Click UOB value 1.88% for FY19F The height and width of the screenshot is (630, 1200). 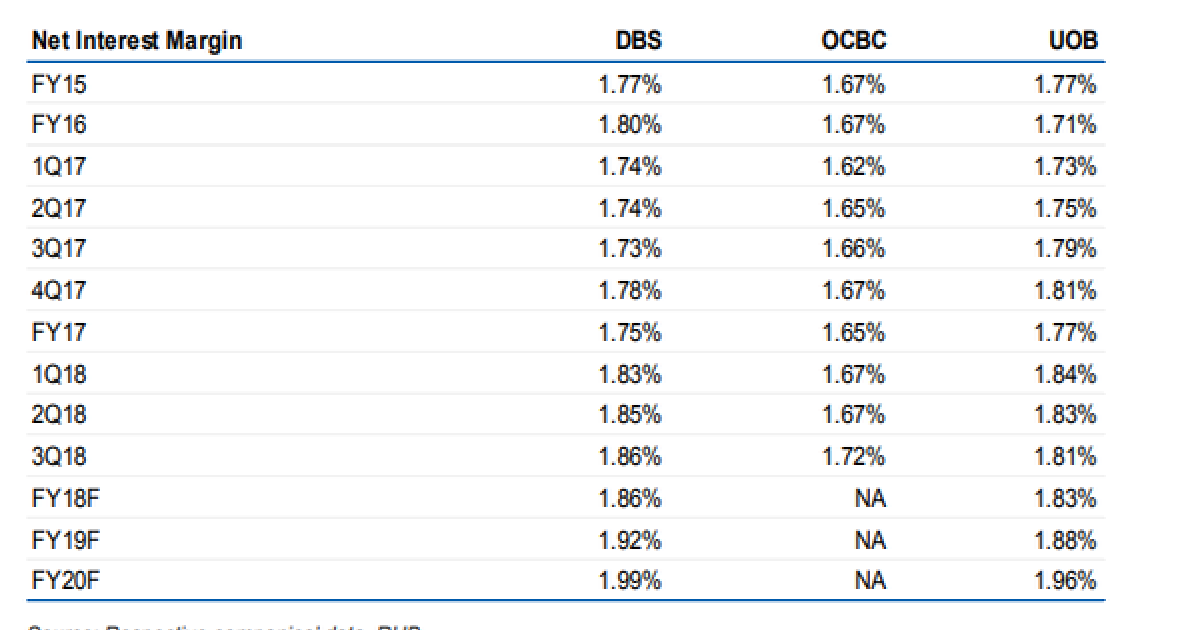tap(1065, 540)
